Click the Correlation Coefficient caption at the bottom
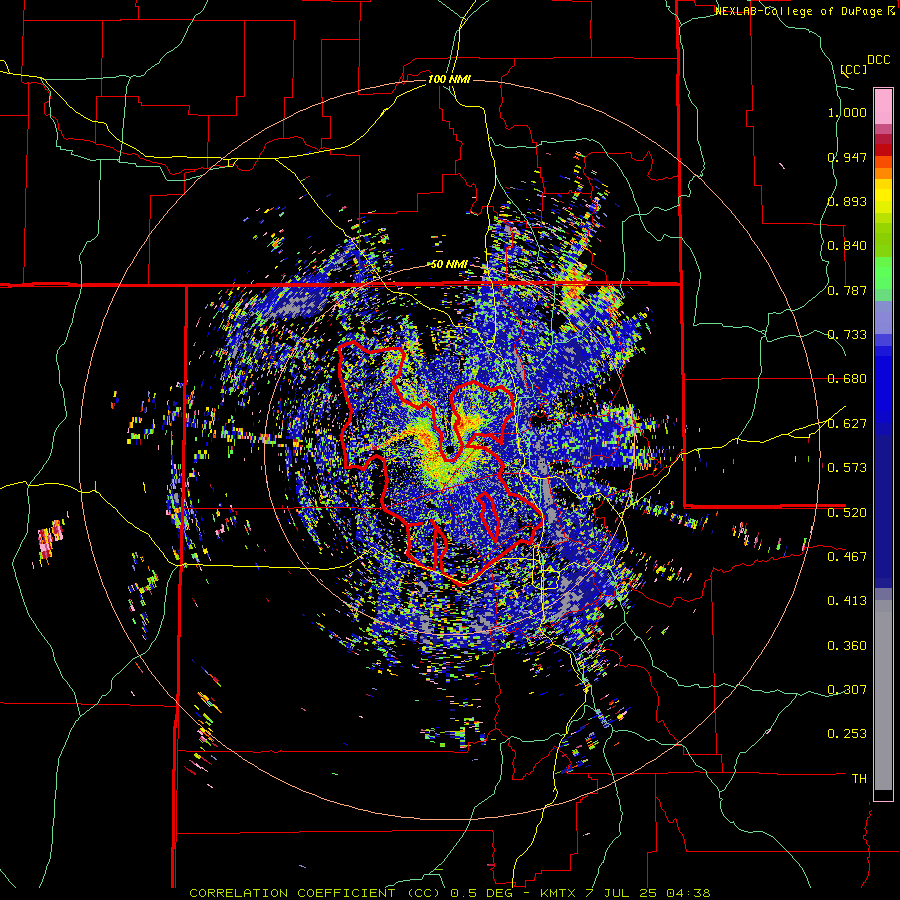 (x=449, y=893)
